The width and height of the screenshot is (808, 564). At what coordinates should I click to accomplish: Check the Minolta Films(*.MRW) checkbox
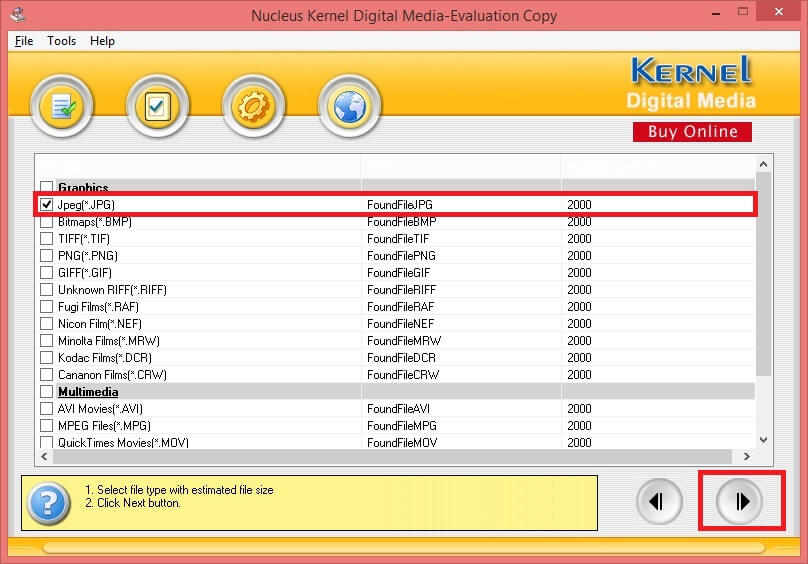pos(46,341)
